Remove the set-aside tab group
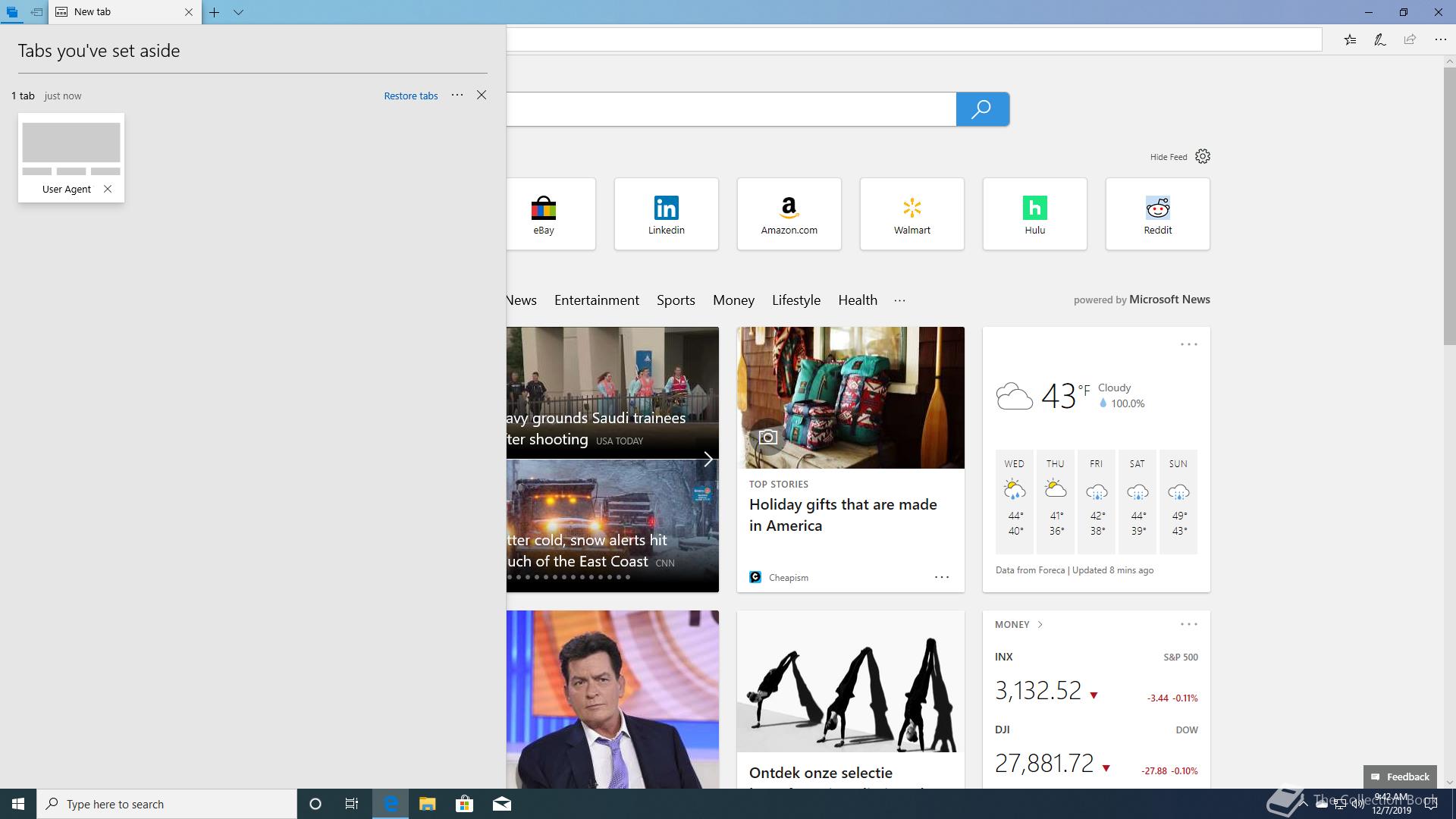Viewport: 1456px width, 819px height. tap(482, 95)
